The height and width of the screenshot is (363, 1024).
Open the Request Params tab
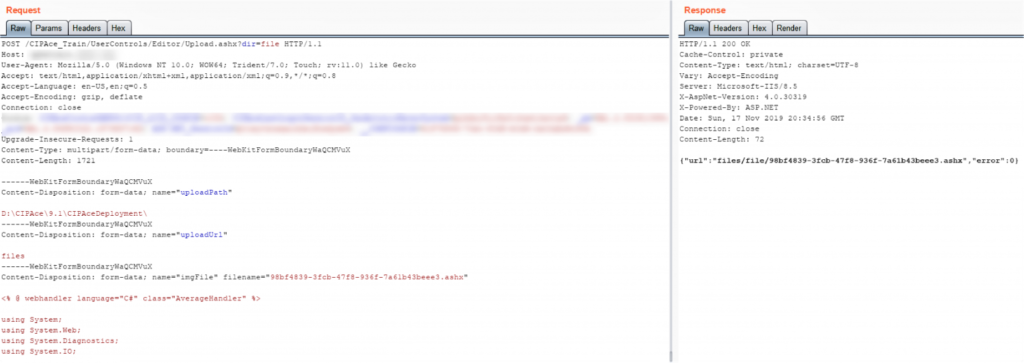click(49, 28)
